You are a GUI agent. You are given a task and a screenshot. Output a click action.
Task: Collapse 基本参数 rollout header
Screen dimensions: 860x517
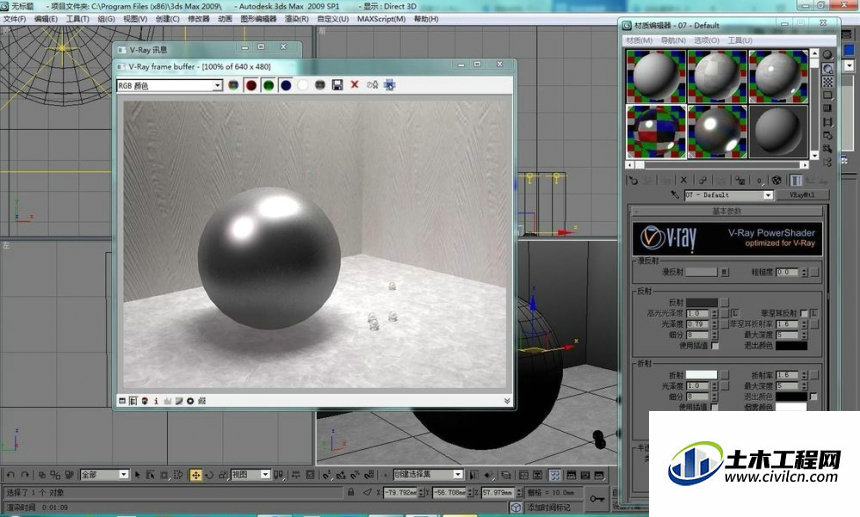click(x=727, y=211)
